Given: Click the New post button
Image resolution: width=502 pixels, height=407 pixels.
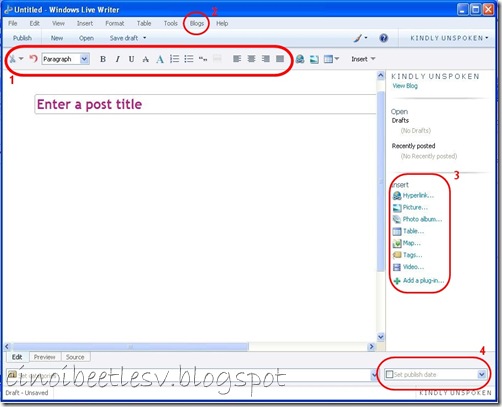Looking at the screenshot, I should tap(57, 38).
